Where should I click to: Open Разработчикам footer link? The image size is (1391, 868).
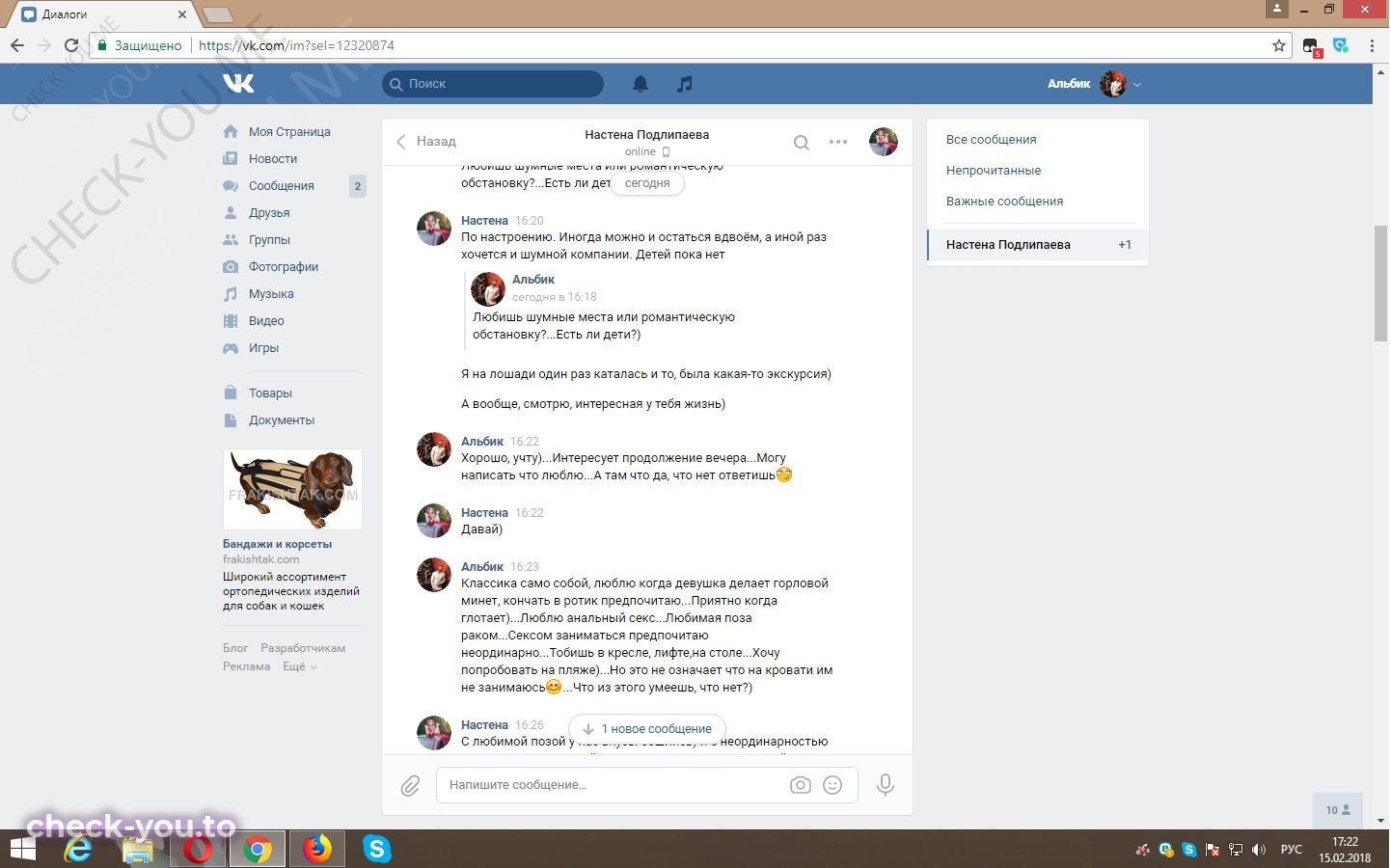pos(303,648)
